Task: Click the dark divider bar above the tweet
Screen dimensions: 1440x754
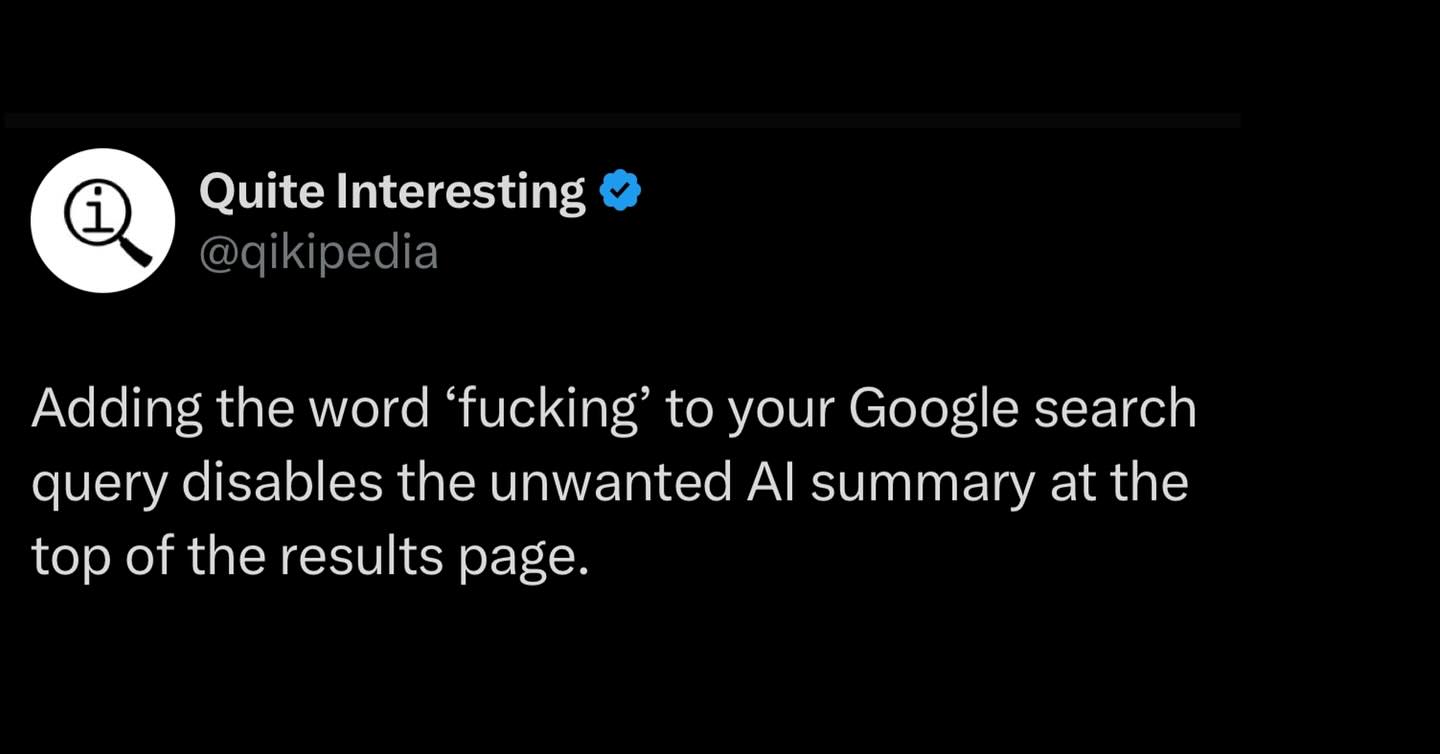Action: (622, 120)
